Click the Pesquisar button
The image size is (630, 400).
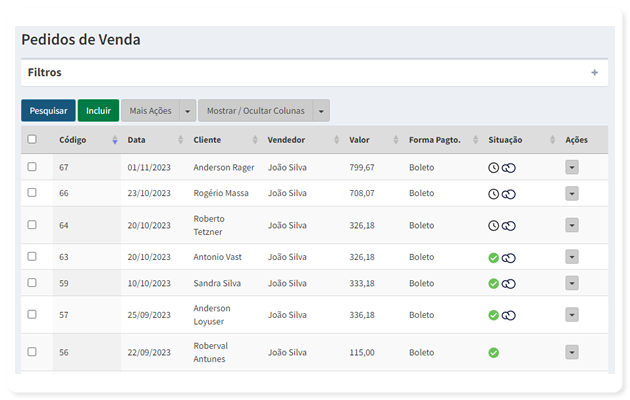click(48, 111)
